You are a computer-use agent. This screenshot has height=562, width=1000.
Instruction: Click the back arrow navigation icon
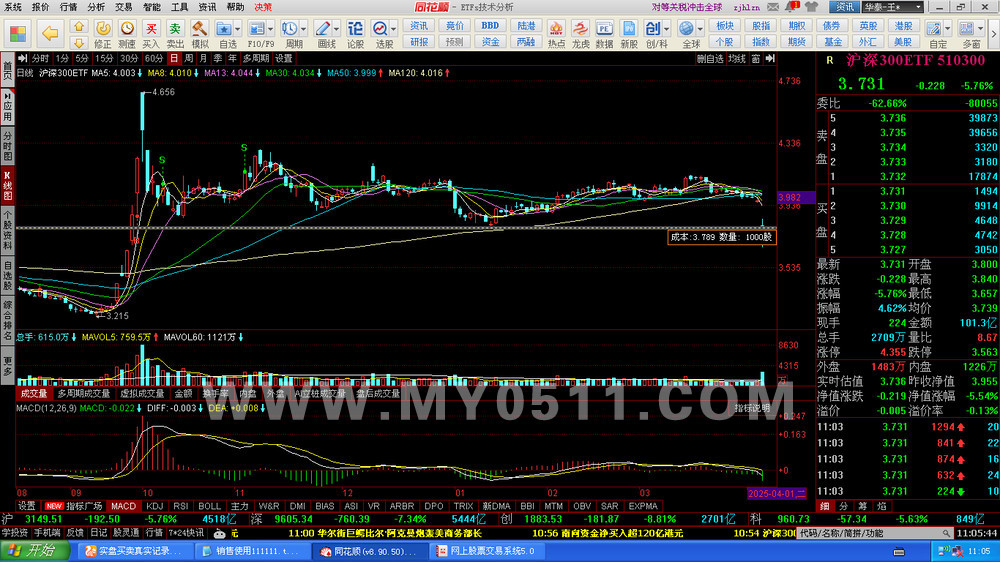click(49, 34)
